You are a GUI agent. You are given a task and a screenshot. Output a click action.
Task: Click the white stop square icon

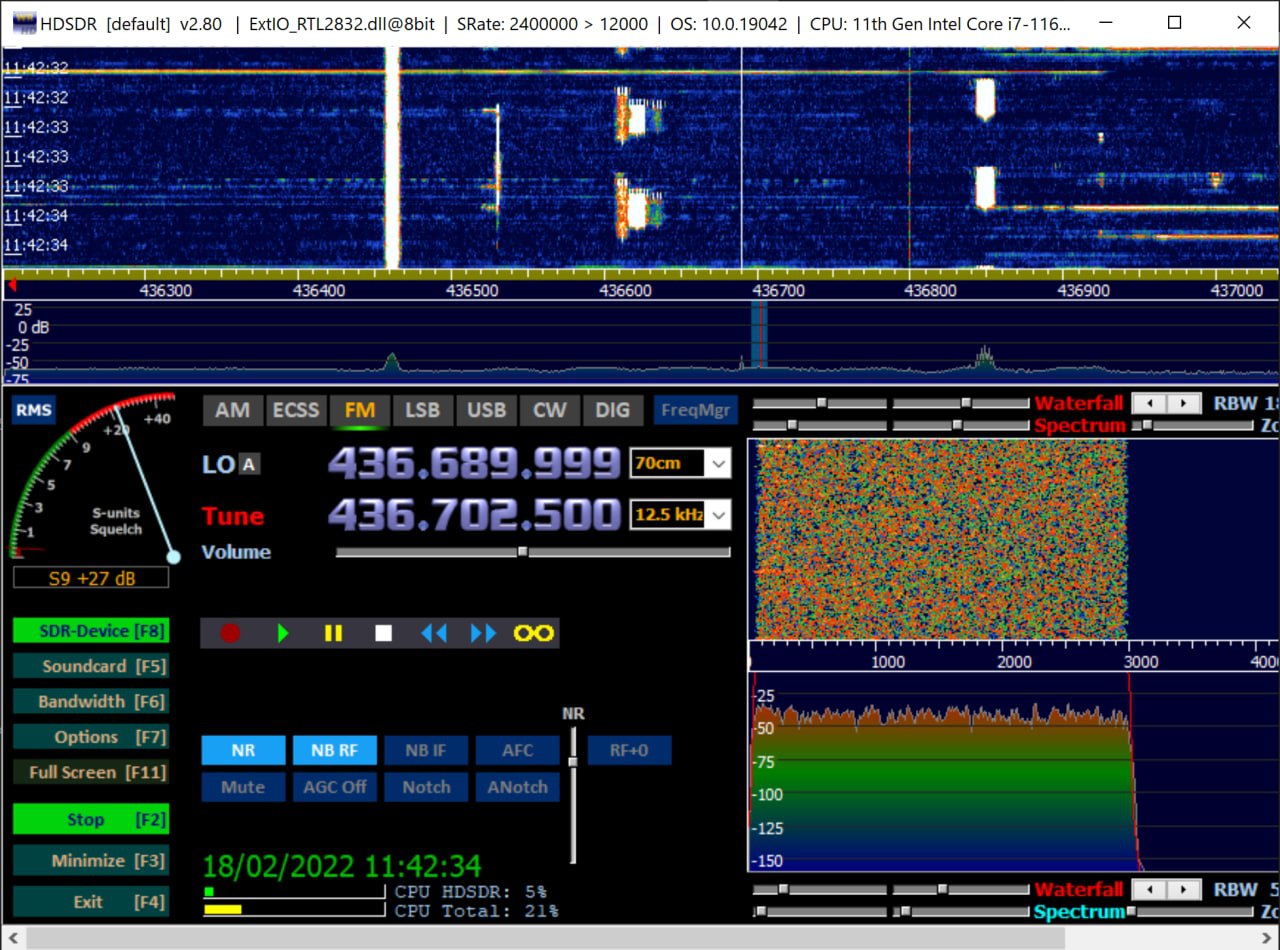click(383, 633)
